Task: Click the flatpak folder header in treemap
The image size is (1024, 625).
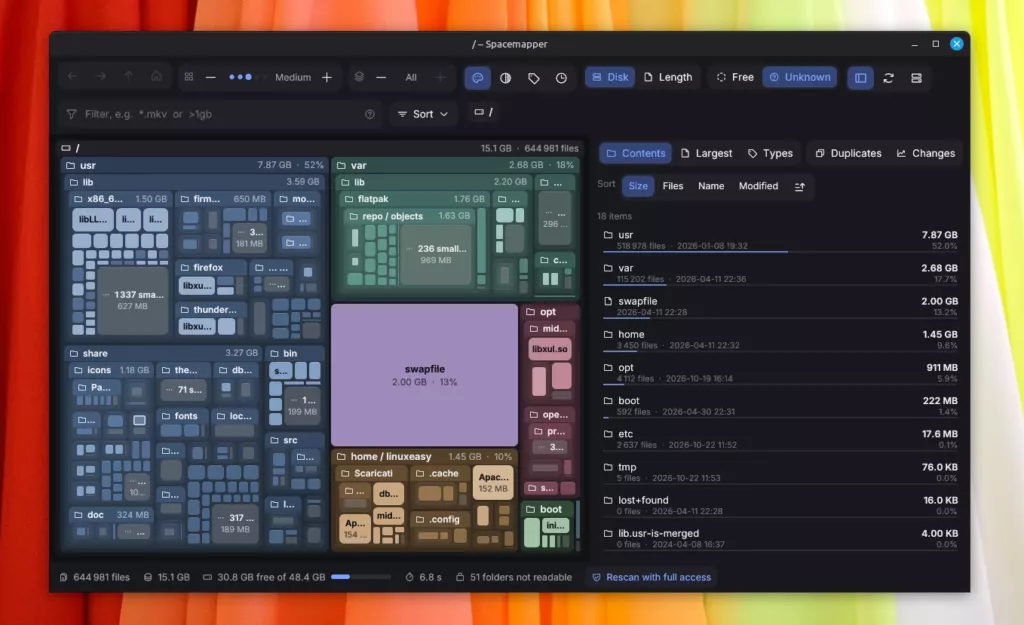Action: pos(414,199)
